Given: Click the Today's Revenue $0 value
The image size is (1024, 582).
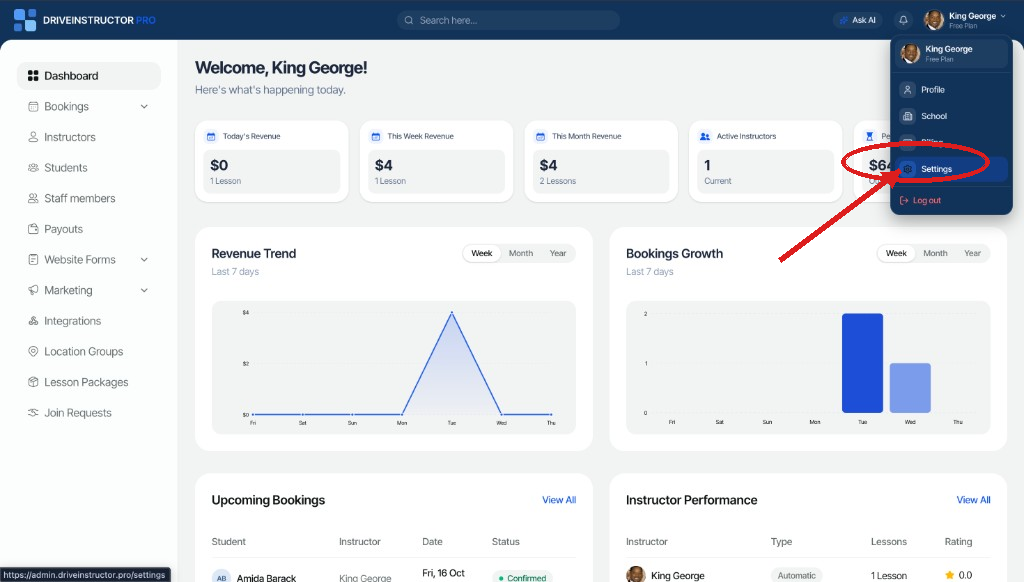Looking at the screenshot, I should 219,165.
